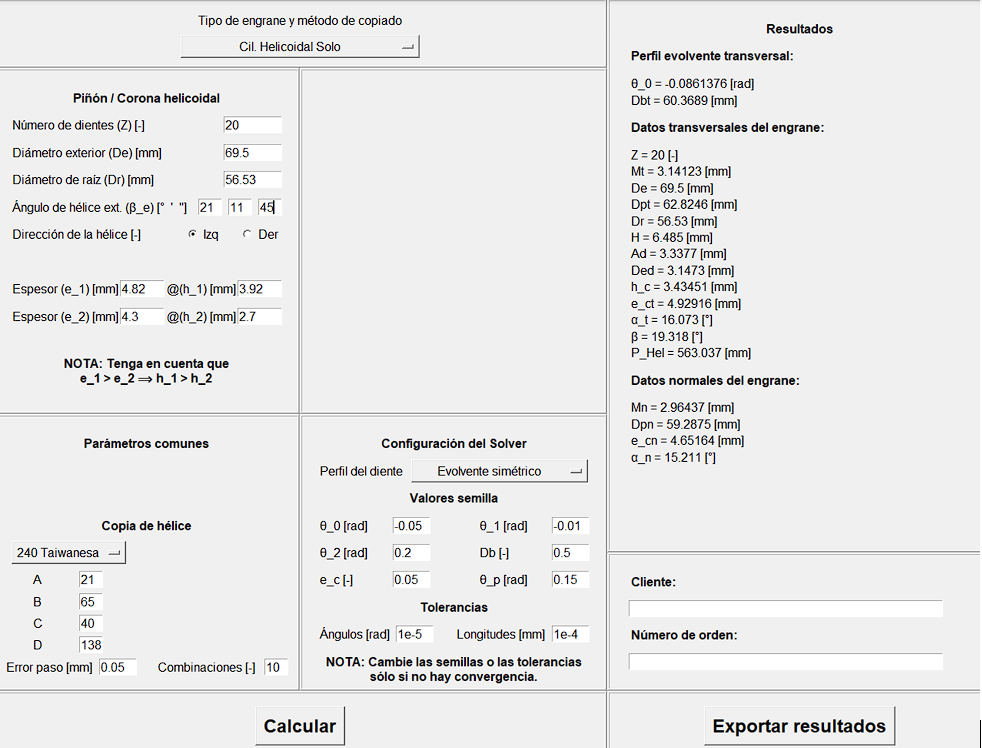Focus the Número de orden field
This screenshot has height=748, width=982.
click(785, 662)
